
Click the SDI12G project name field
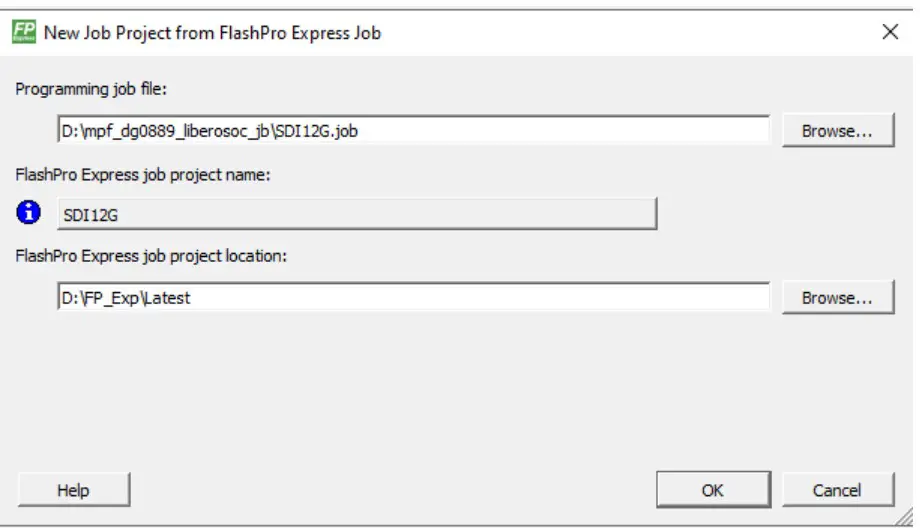[x=356, y=214]
